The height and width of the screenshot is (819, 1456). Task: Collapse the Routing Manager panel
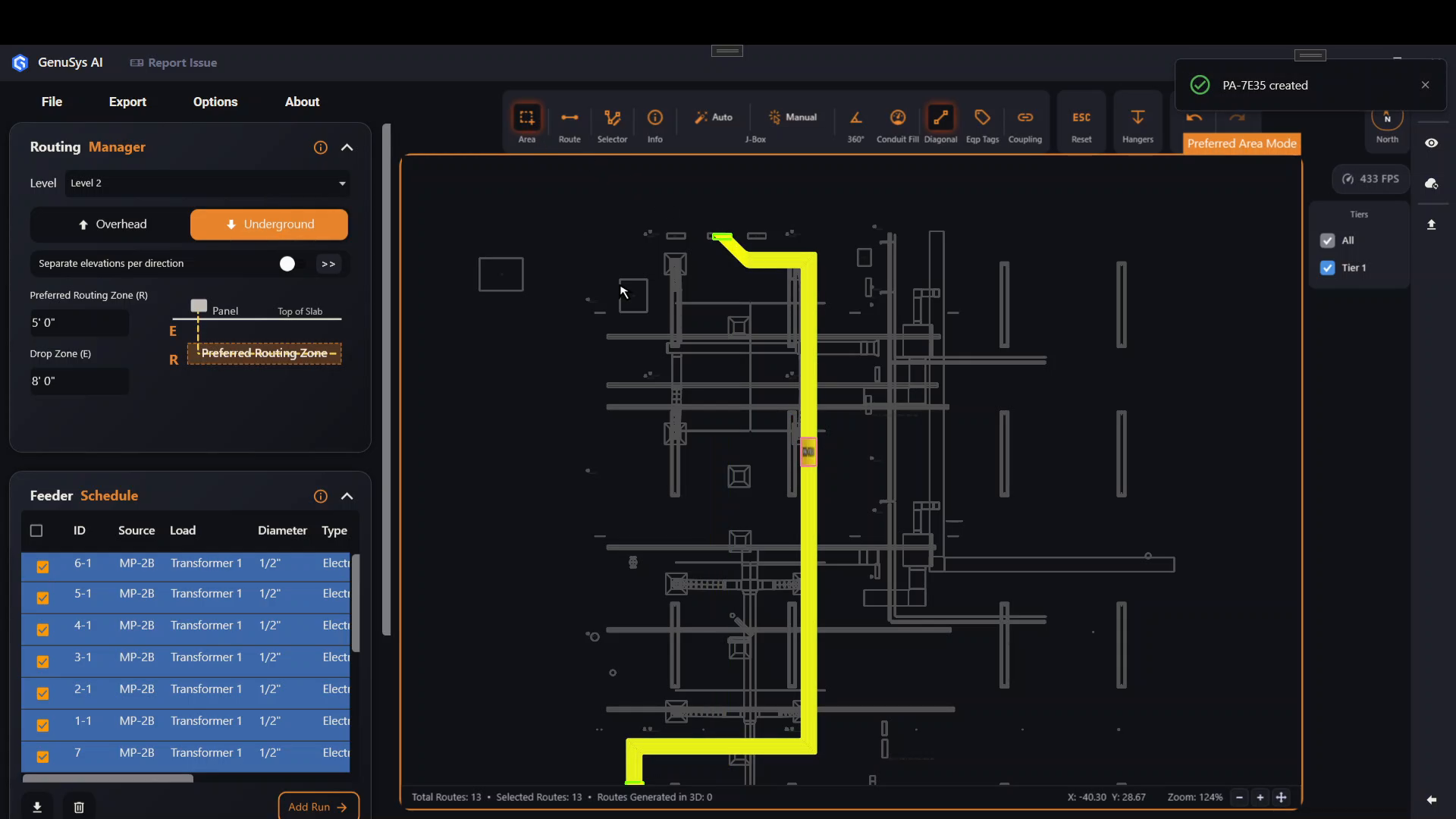347,147
